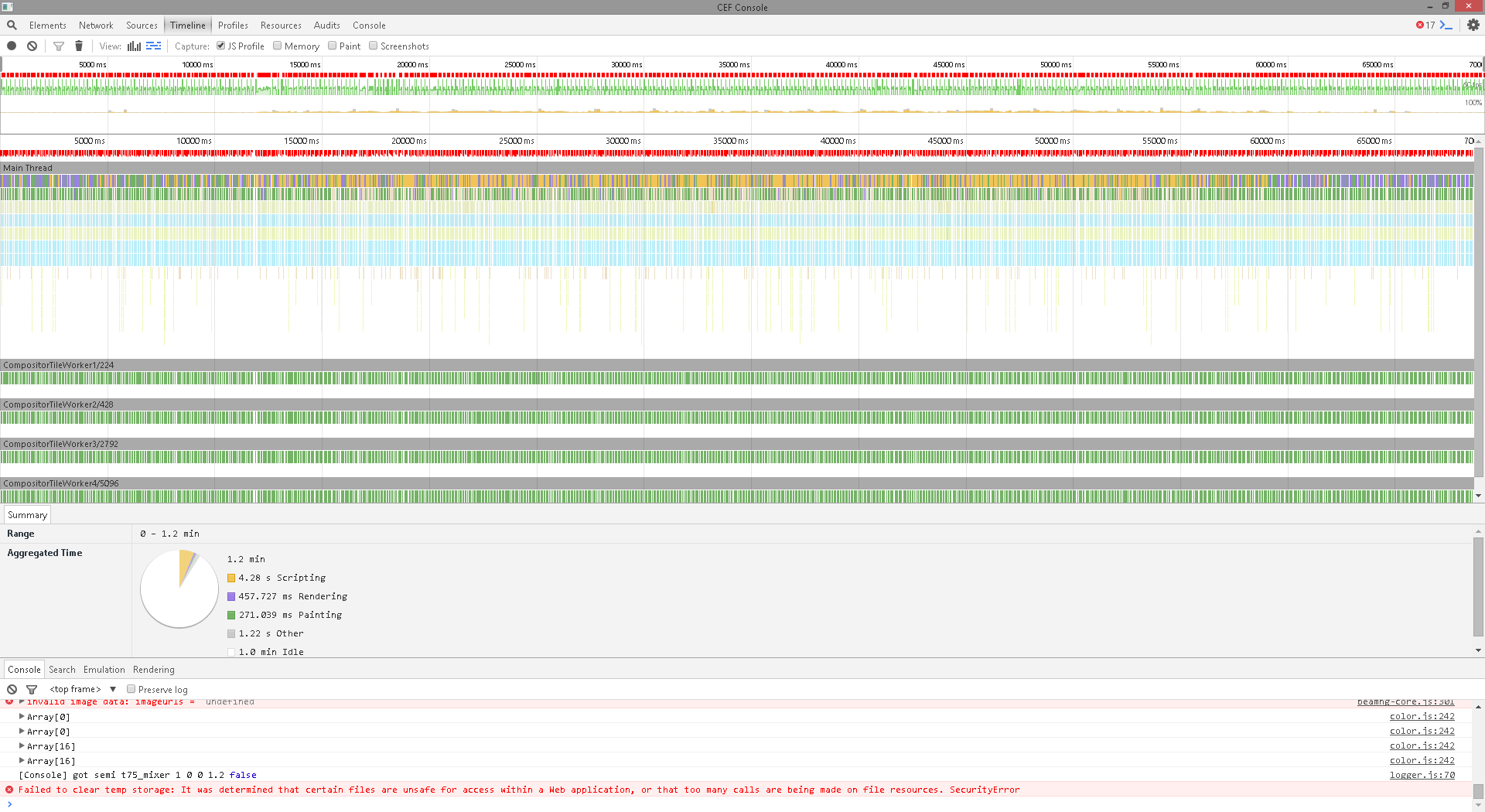The width and height of the screenshot is (1485, 812).
Task: Collapse the CompositorTileWorker3/2792 section header
Action: [x=736, y=444]
